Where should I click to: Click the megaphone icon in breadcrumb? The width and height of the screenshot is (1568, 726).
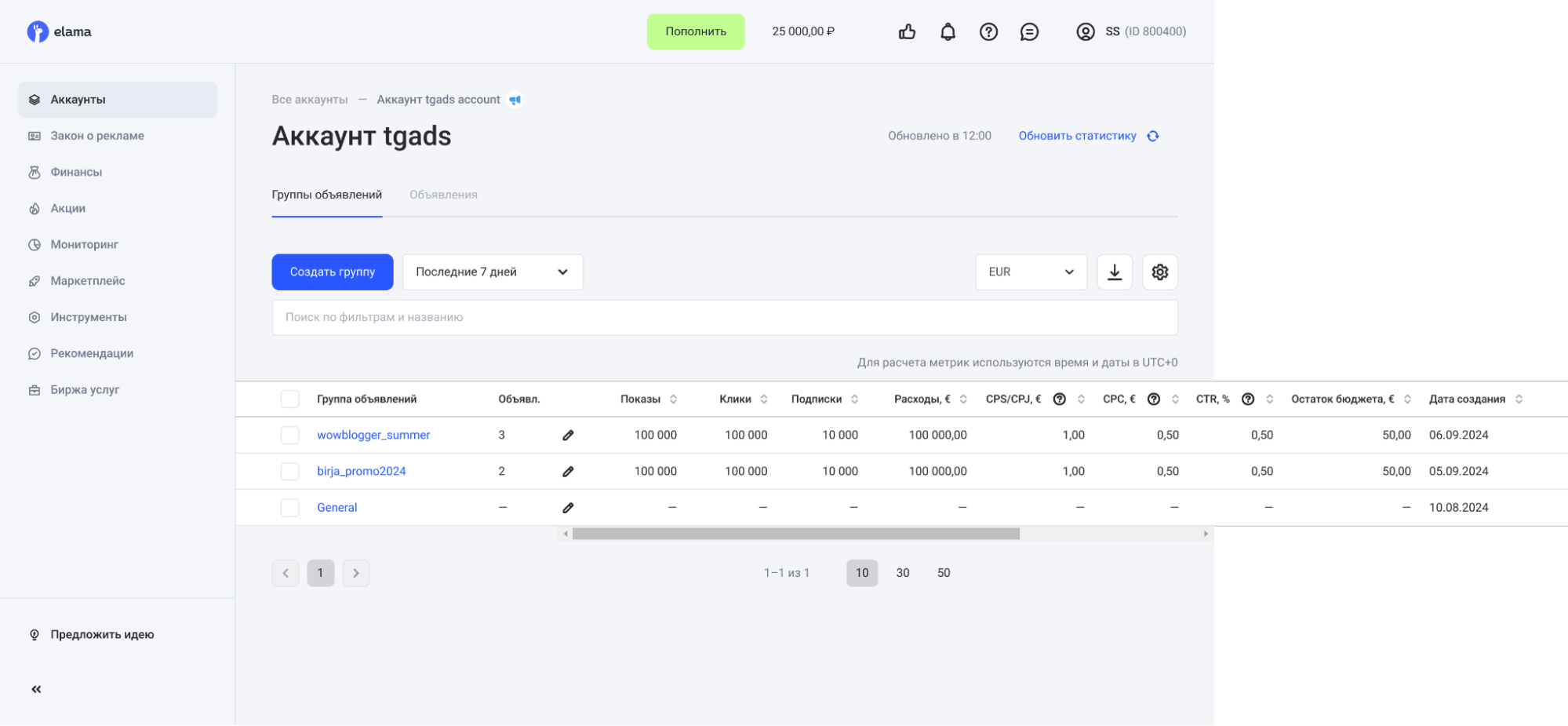click(515, 100)
